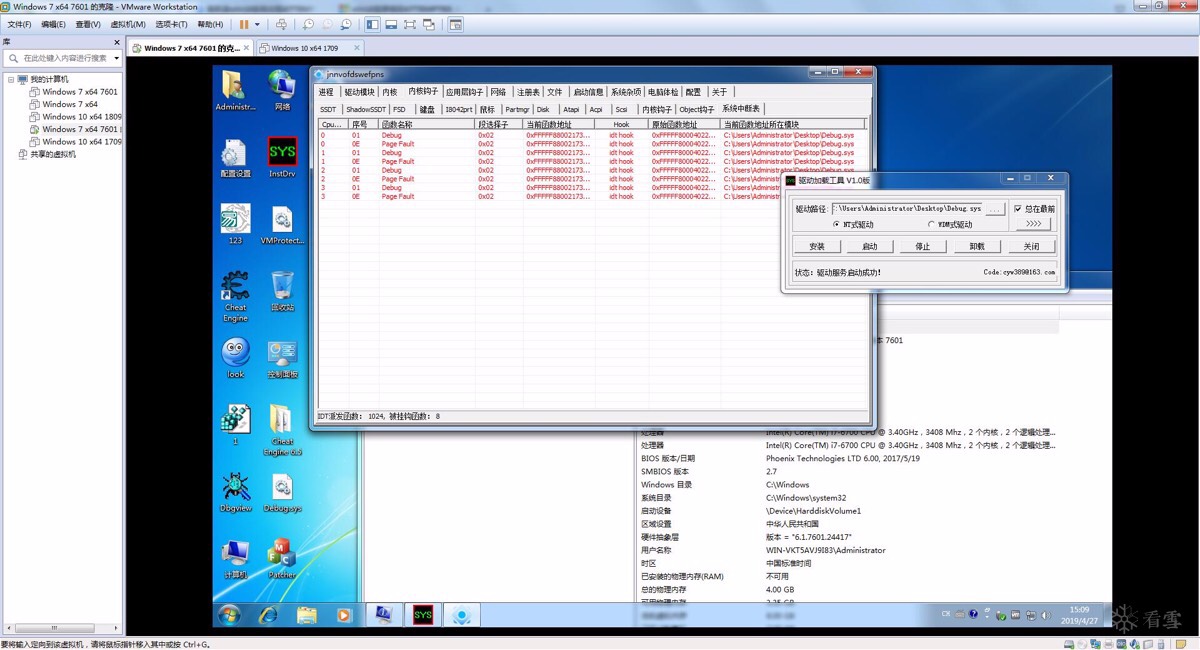Take a snapshot with the VMware toolbar icon
The image size is (1200, 650).
(x=309, y=24)
